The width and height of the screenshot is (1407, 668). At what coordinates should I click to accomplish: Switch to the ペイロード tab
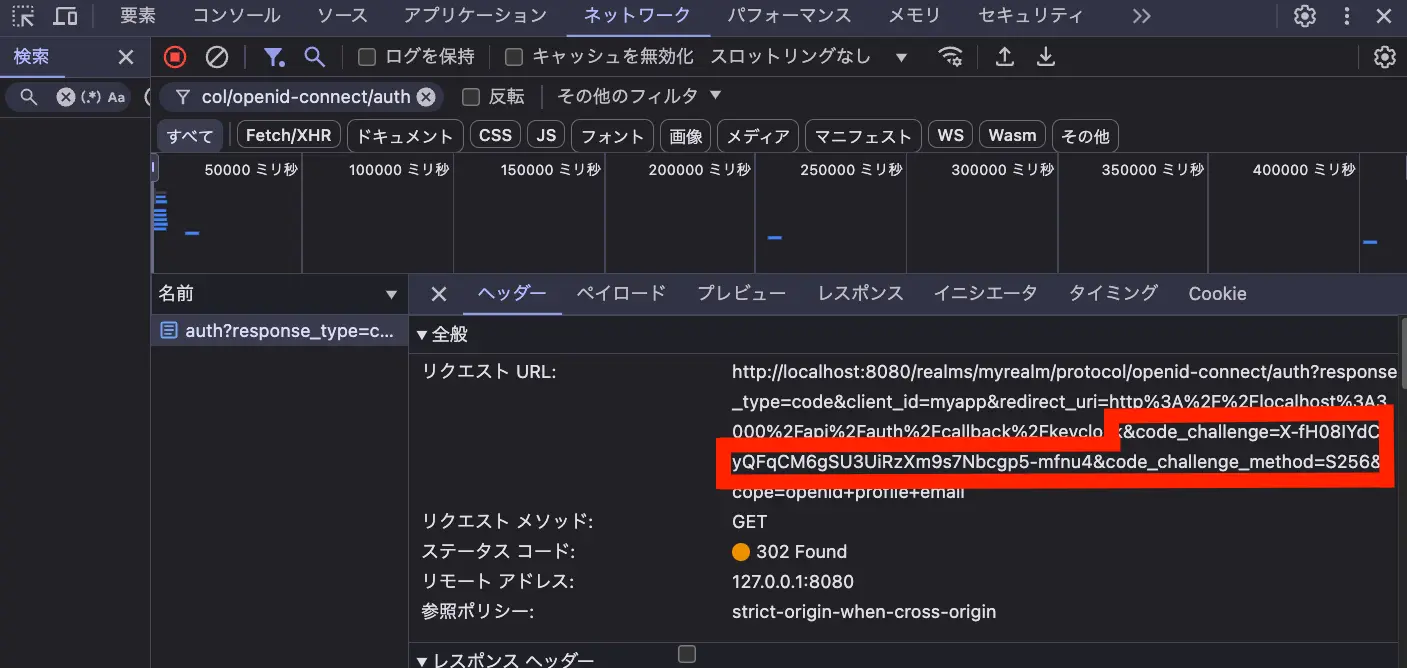click(x=620, y=293)
